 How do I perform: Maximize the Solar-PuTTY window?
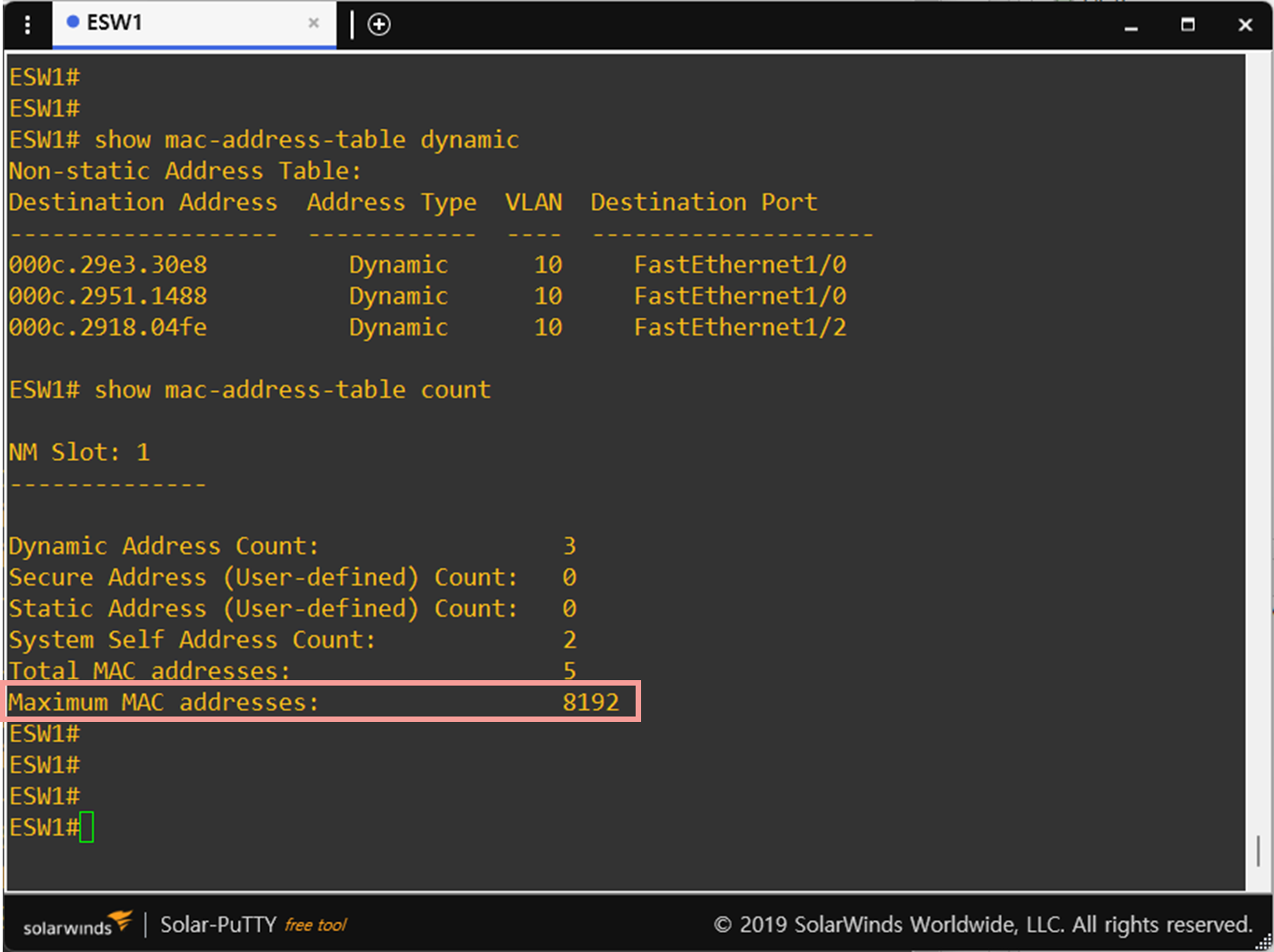(1188, 25)
